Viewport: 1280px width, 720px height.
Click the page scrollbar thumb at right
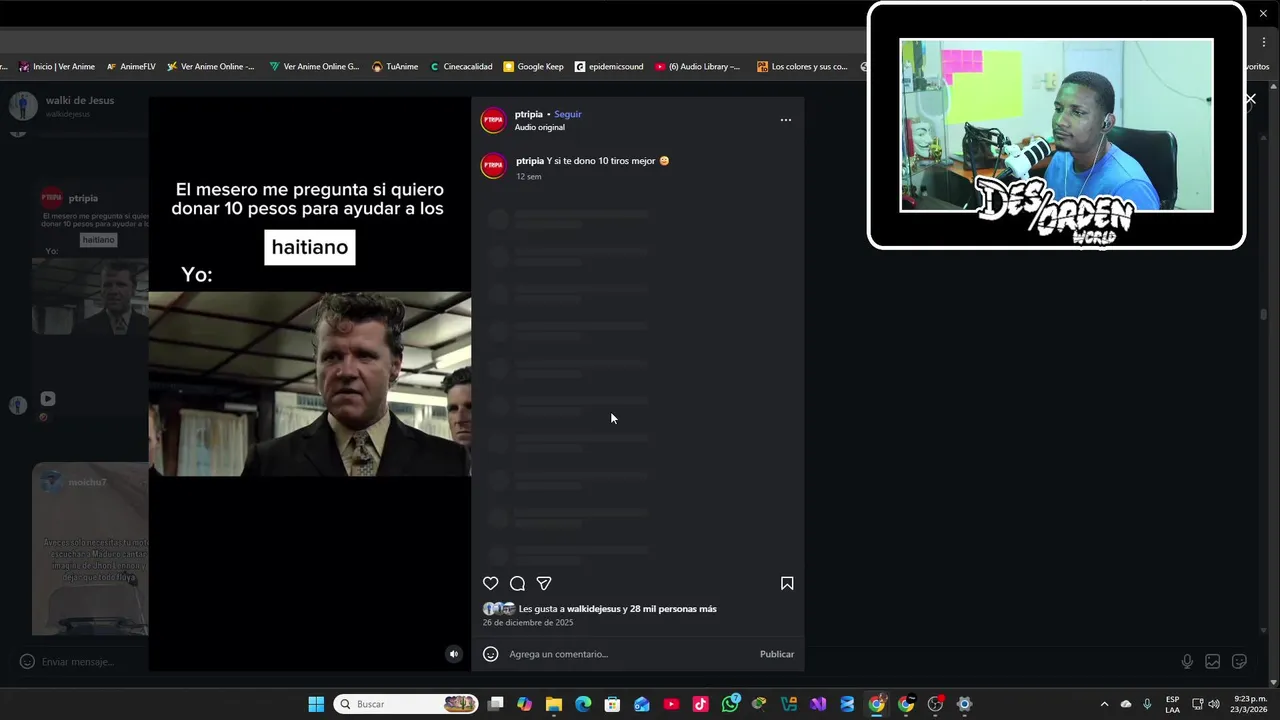pyautogui.click(x=1264, y=314)
